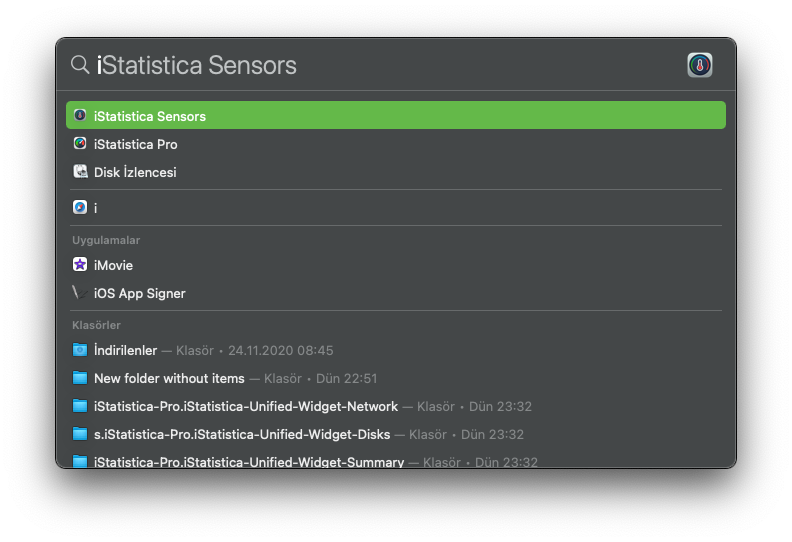Select the iStatistica Sensors top result
792x542 pixels.
(395, 116)
